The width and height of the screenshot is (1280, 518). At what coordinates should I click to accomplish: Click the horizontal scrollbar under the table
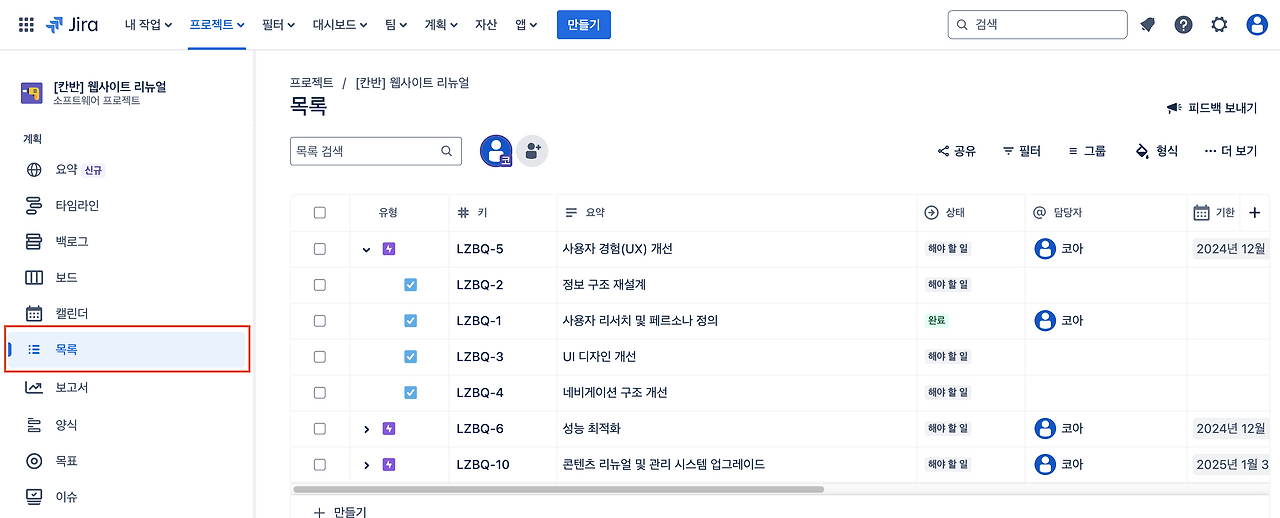click(558, 490)
